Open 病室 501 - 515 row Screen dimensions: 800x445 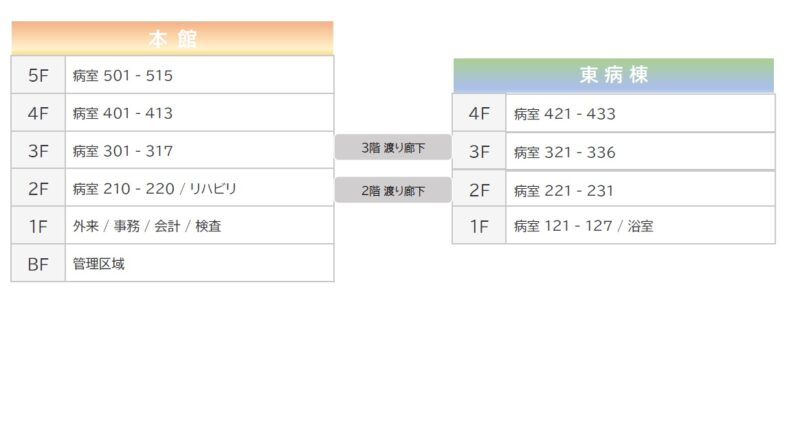(199, 75)
